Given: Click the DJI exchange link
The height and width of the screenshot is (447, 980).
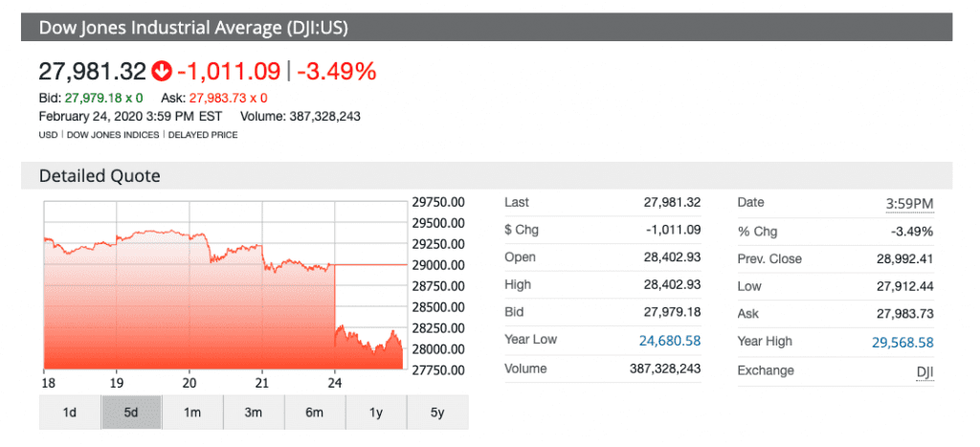Looking at the screenshot, I should (x=924, y=371).
